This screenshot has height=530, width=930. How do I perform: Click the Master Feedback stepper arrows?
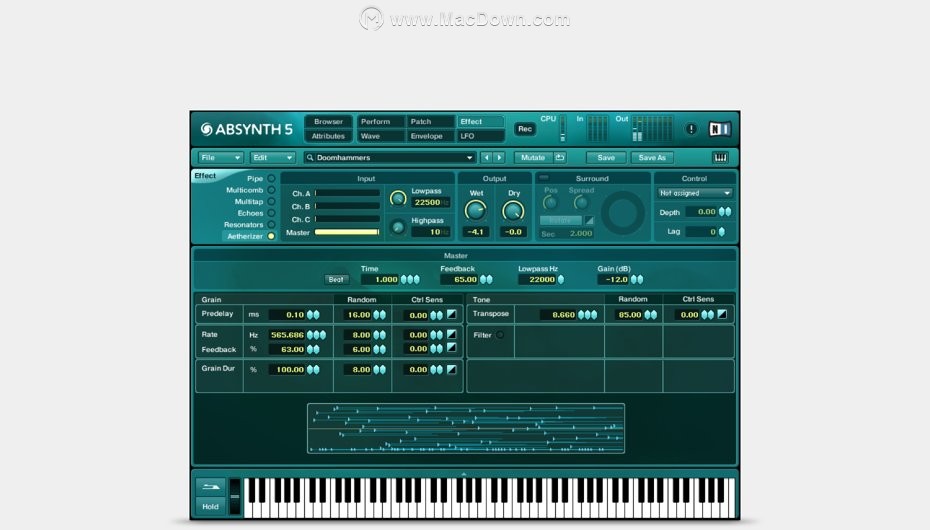(486, 279)
